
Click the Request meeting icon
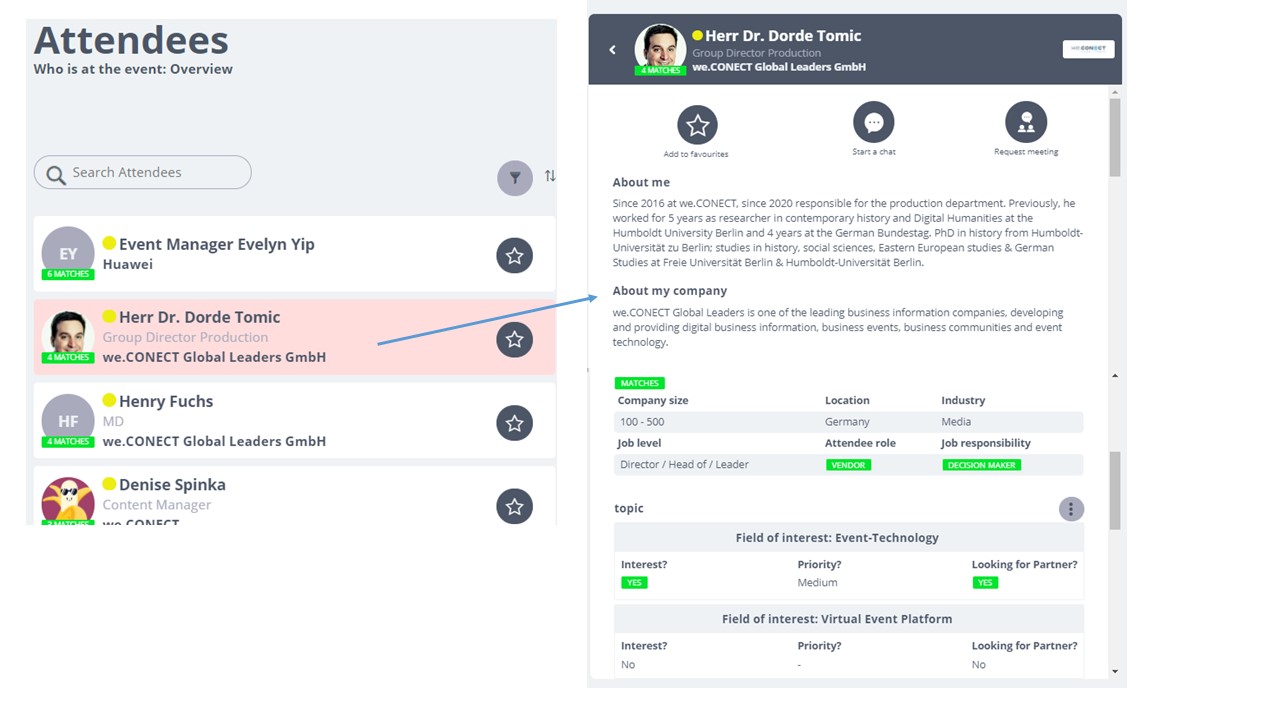point(1026,122)
